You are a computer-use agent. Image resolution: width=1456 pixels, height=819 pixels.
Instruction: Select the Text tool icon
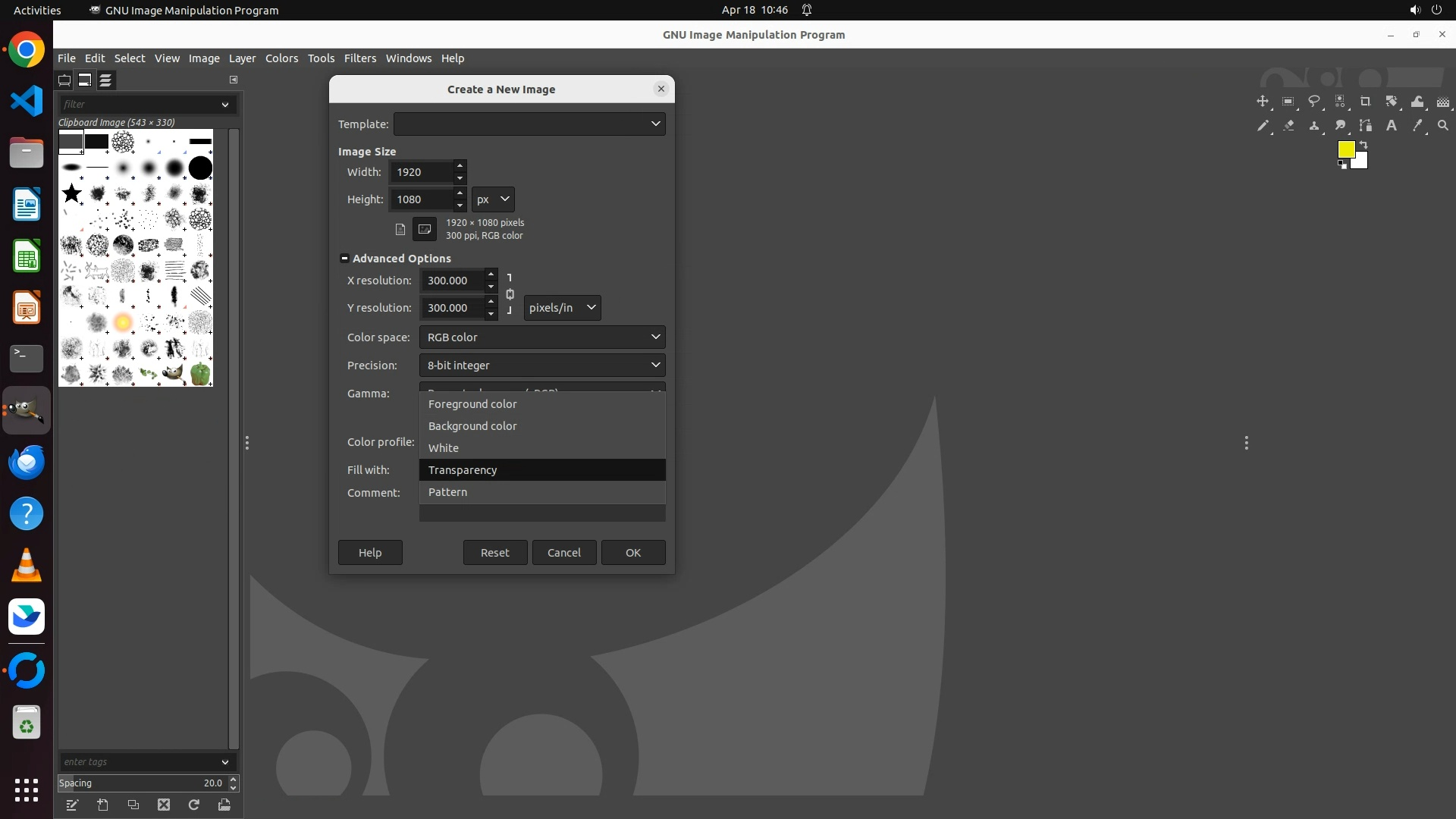[x=1392, y=126]
